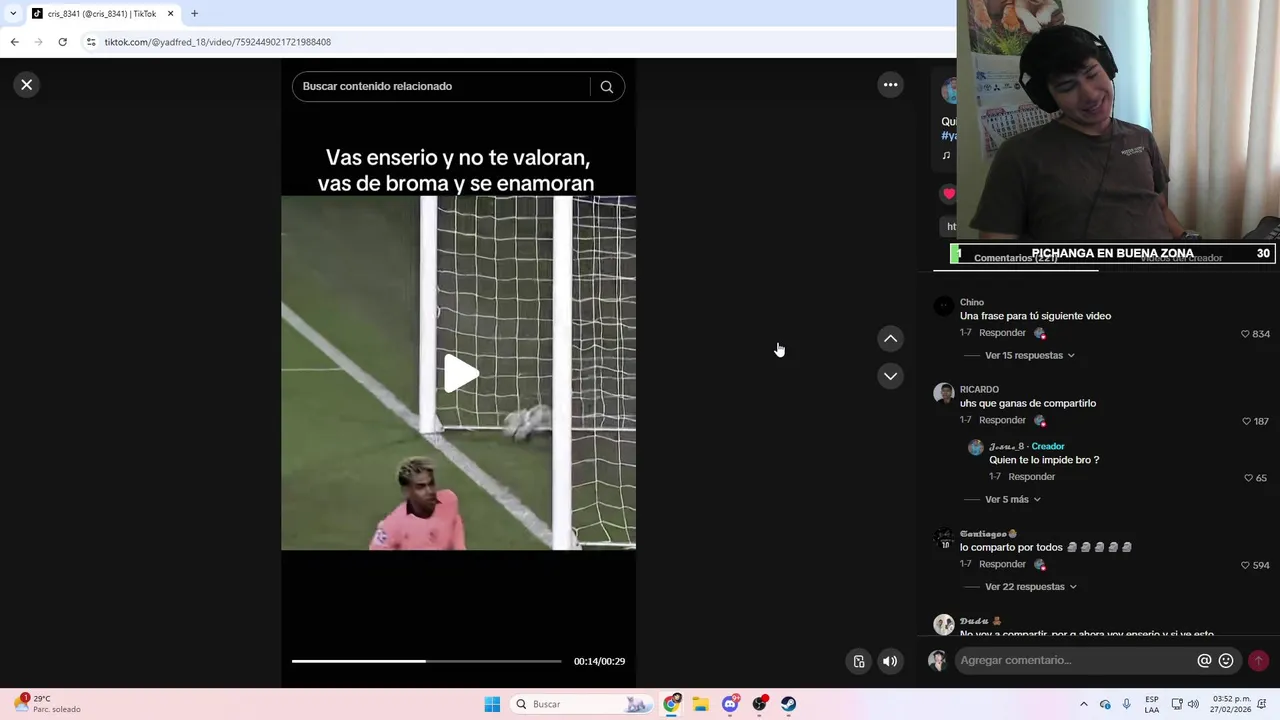The width and height of the screenshot is (1280, 720).
Task: Open the emoji picker in comment box
Action: click(x=1226, y=660)
